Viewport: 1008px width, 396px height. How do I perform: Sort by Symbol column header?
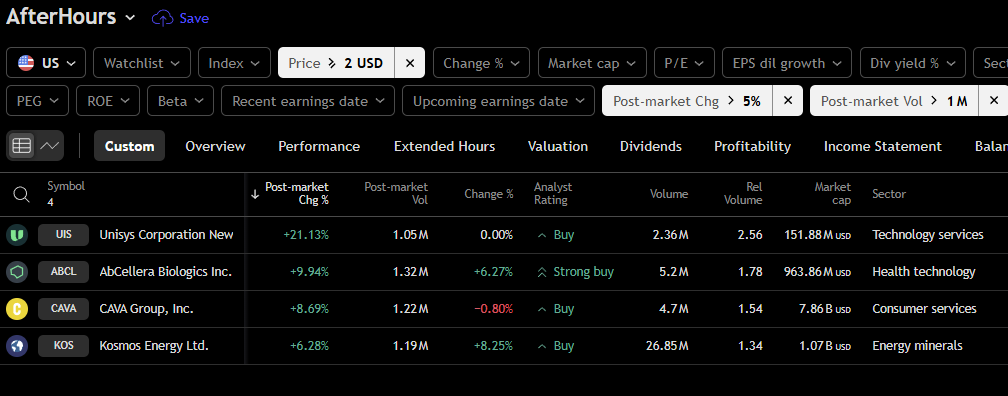pyautogui.click(x=66, y=186)
